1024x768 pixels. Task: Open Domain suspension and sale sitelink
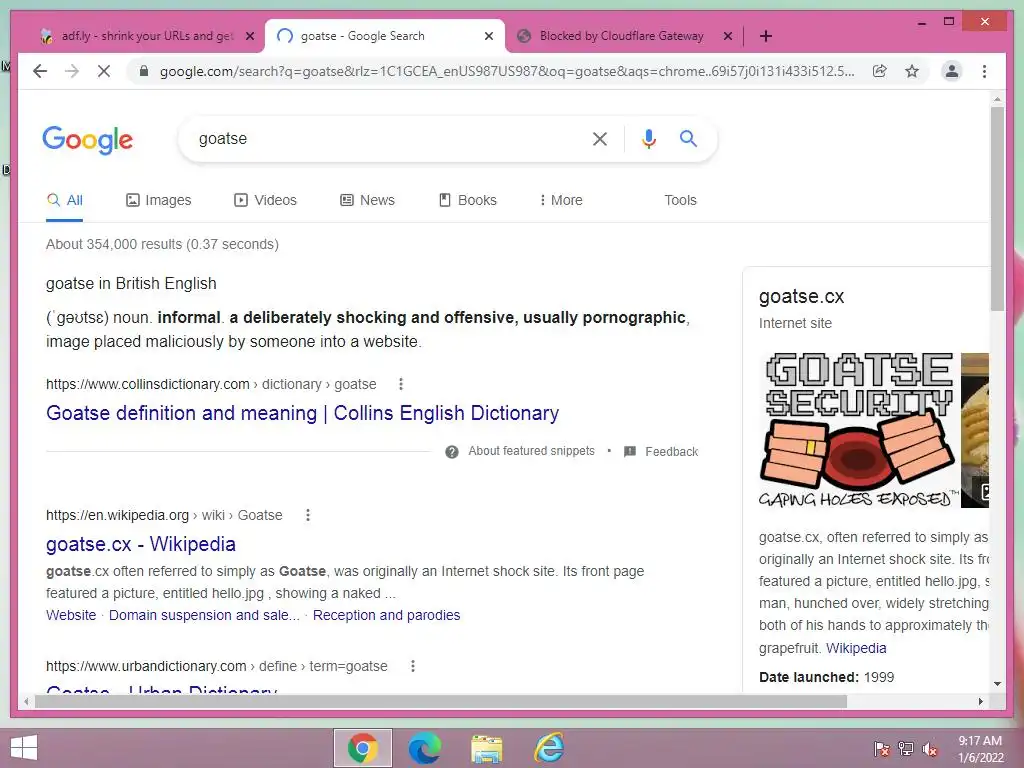click(204, 615)
